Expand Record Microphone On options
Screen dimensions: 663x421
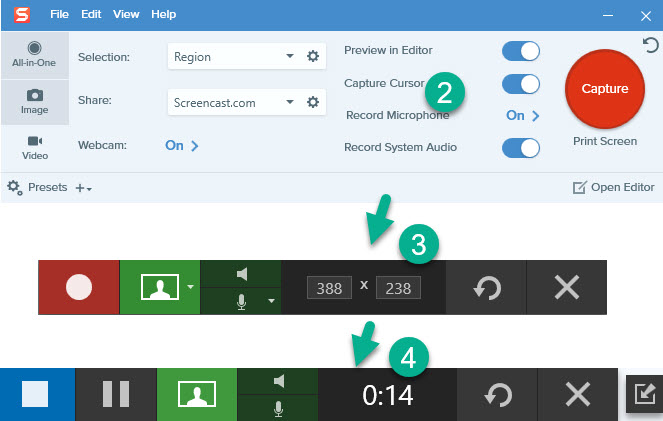(x=523, y=115)
